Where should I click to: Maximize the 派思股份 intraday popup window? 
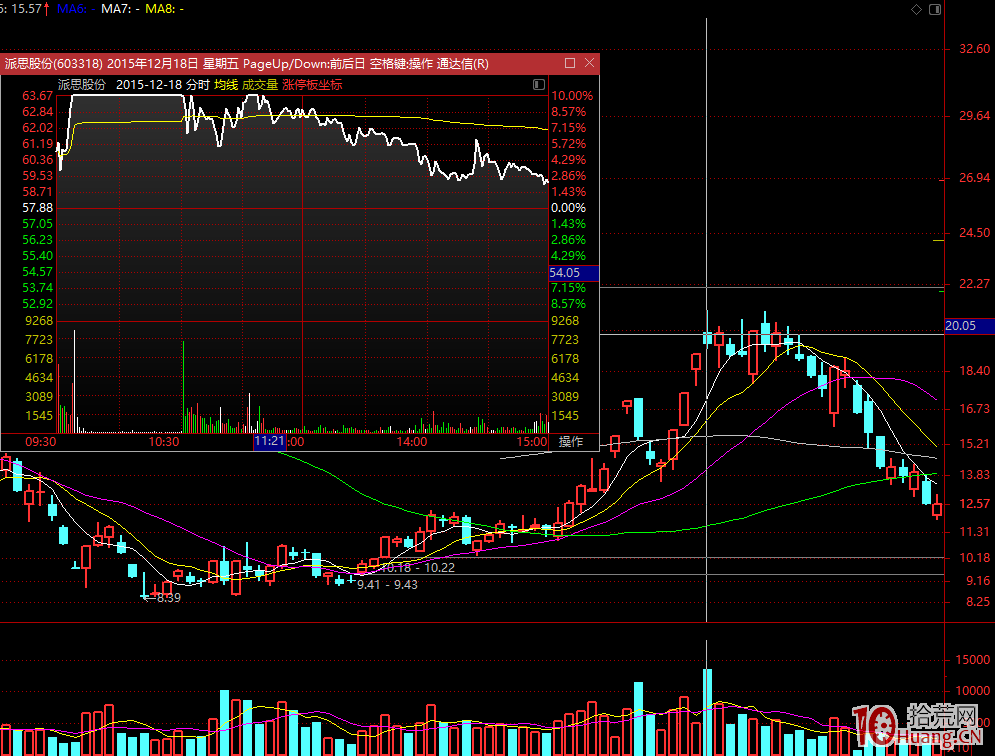click(x=569, y=63)
